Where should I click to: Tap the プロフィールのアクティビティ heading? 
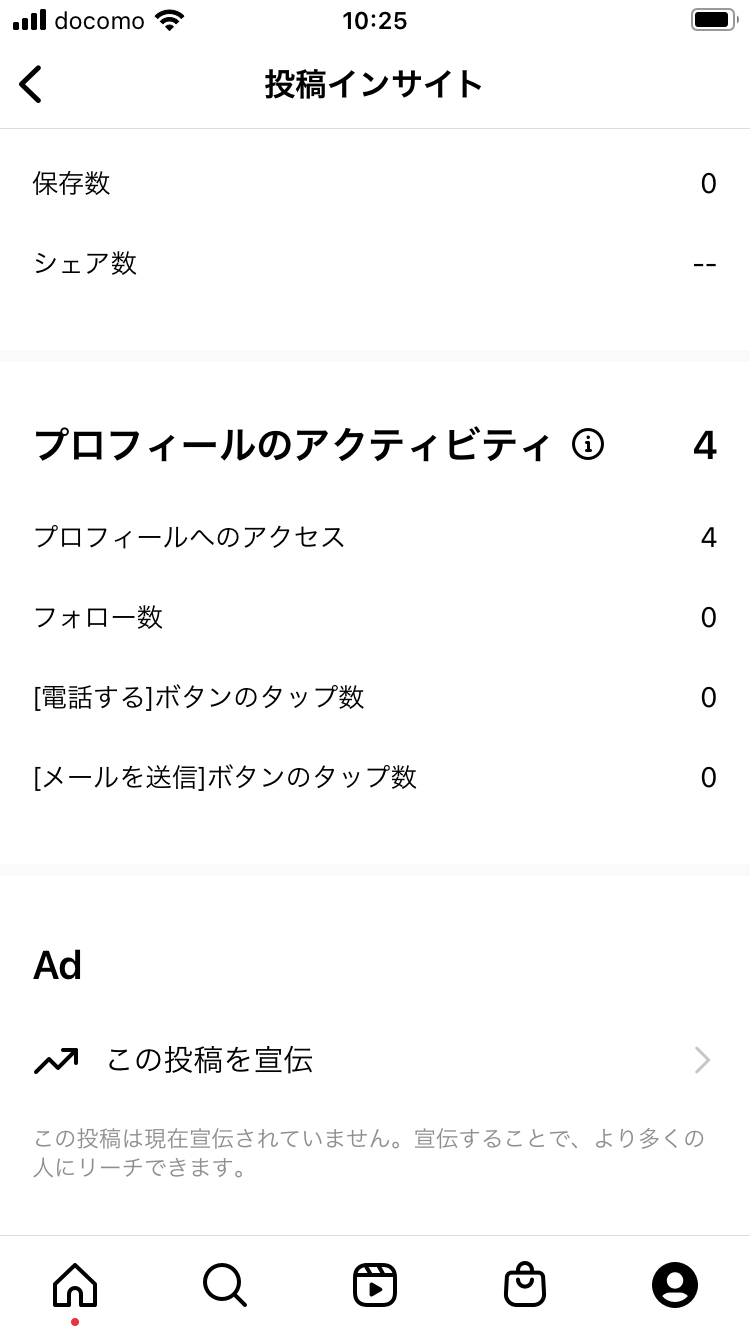coord(292,445)
